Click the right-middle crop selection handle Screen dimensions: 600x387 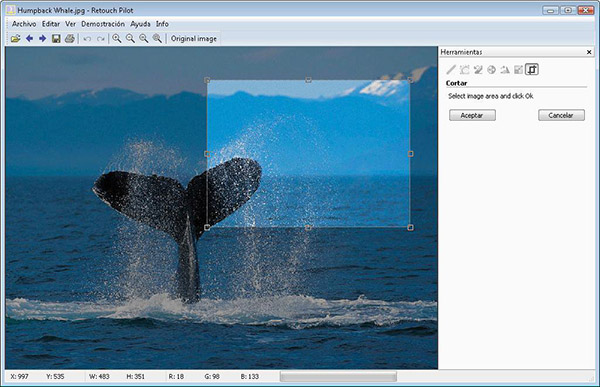(x=410, y=153)
